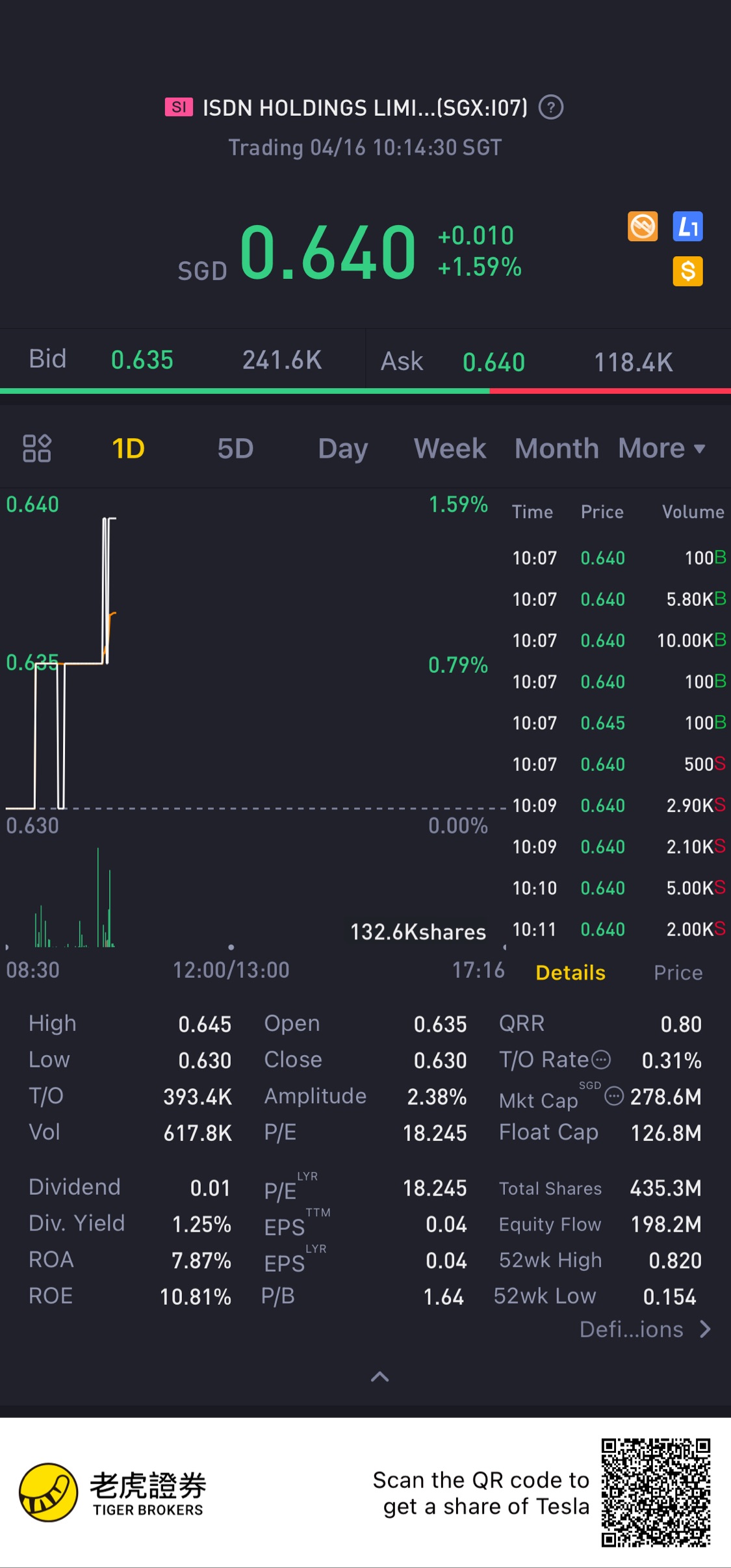Image resolution: width=731 pixels, height=1568 pixels.
Task: Switch to the Price distribution tab
Action: click(x=678, y=973)
